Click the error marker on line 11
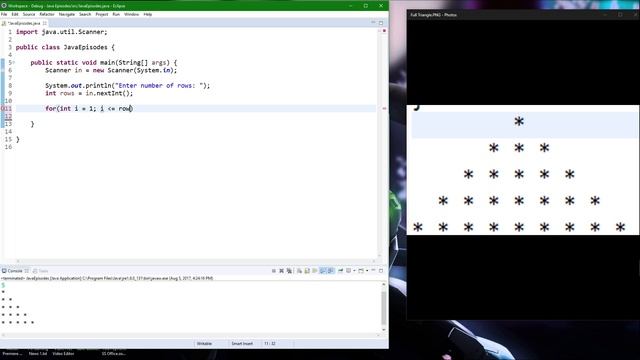Screen dimensions: 640x360 click(2, 109)
